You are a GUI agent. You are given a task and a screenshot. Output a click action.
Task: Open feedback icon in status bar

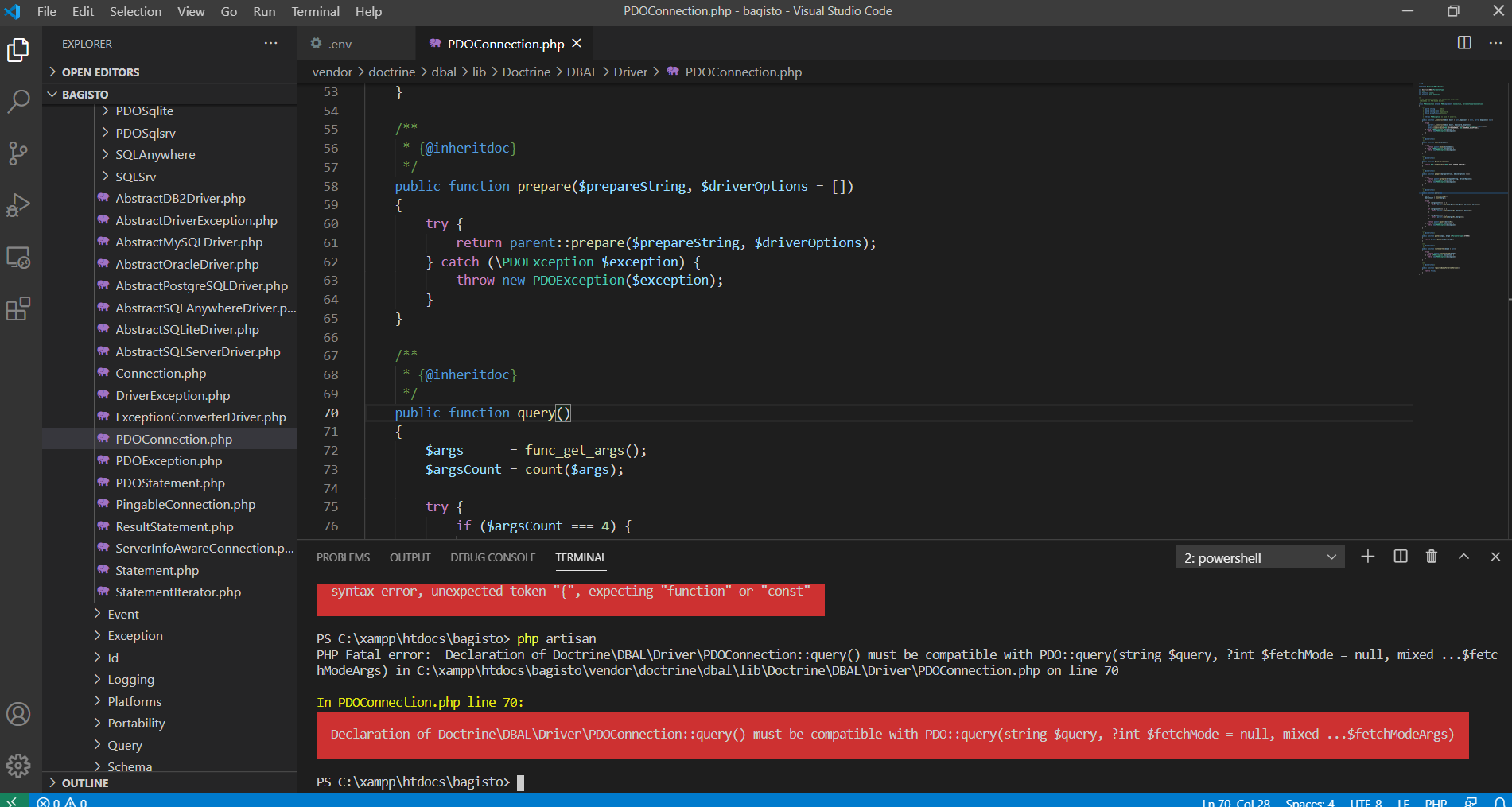pyautogui.click(x=1471, y=801)
